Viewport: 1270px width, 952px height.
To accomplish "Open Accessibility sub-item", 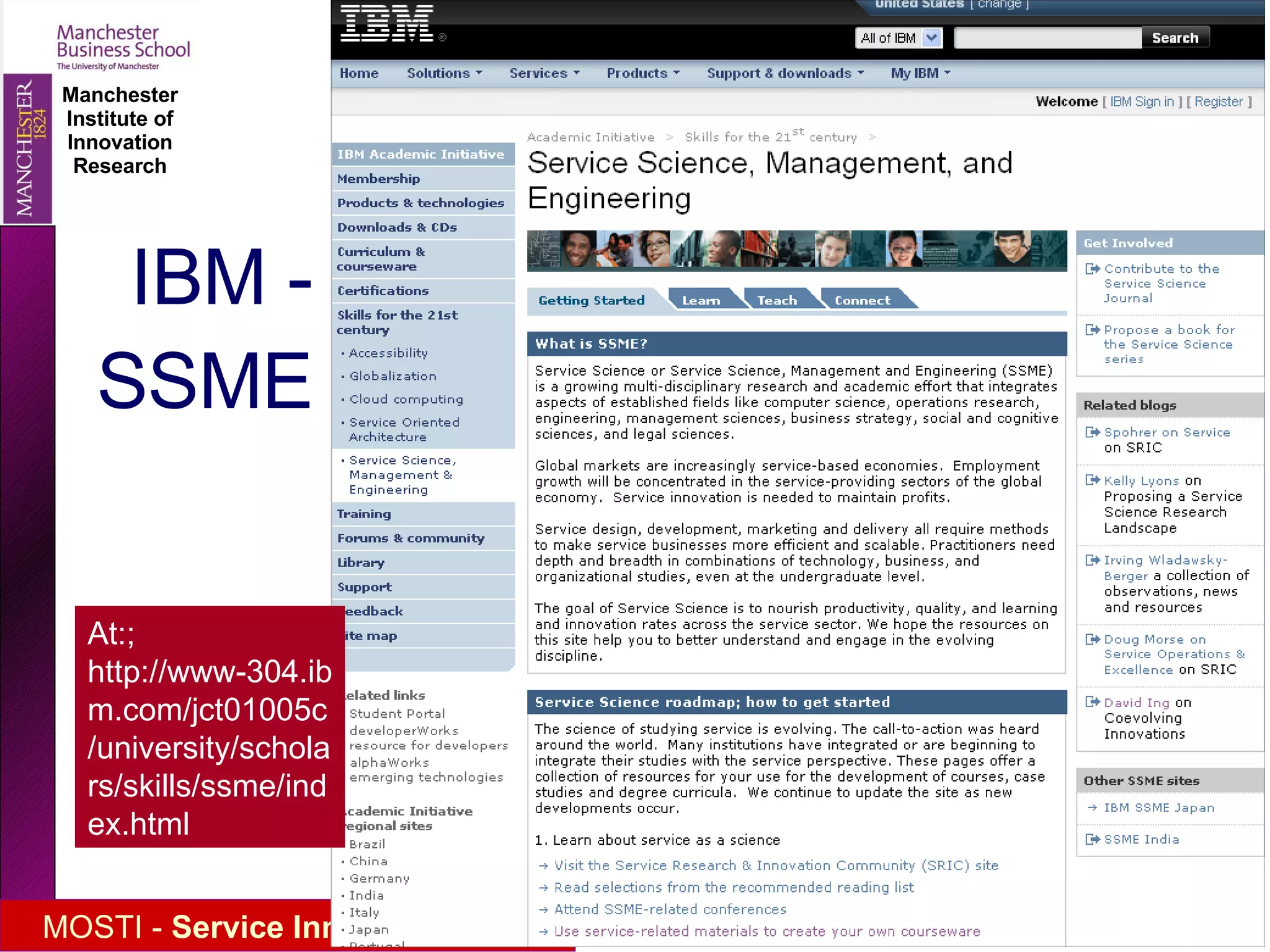I will coord(388,353).
